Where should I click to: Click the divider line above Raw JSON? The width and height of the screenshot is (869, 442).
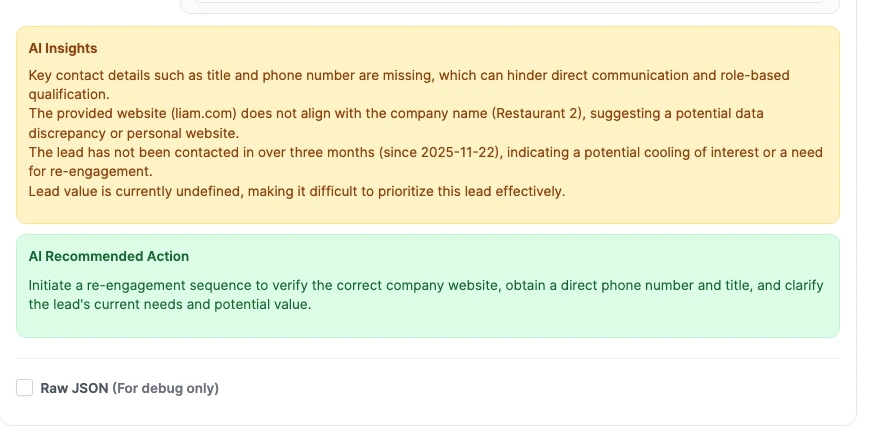click(x=428, y=358)
